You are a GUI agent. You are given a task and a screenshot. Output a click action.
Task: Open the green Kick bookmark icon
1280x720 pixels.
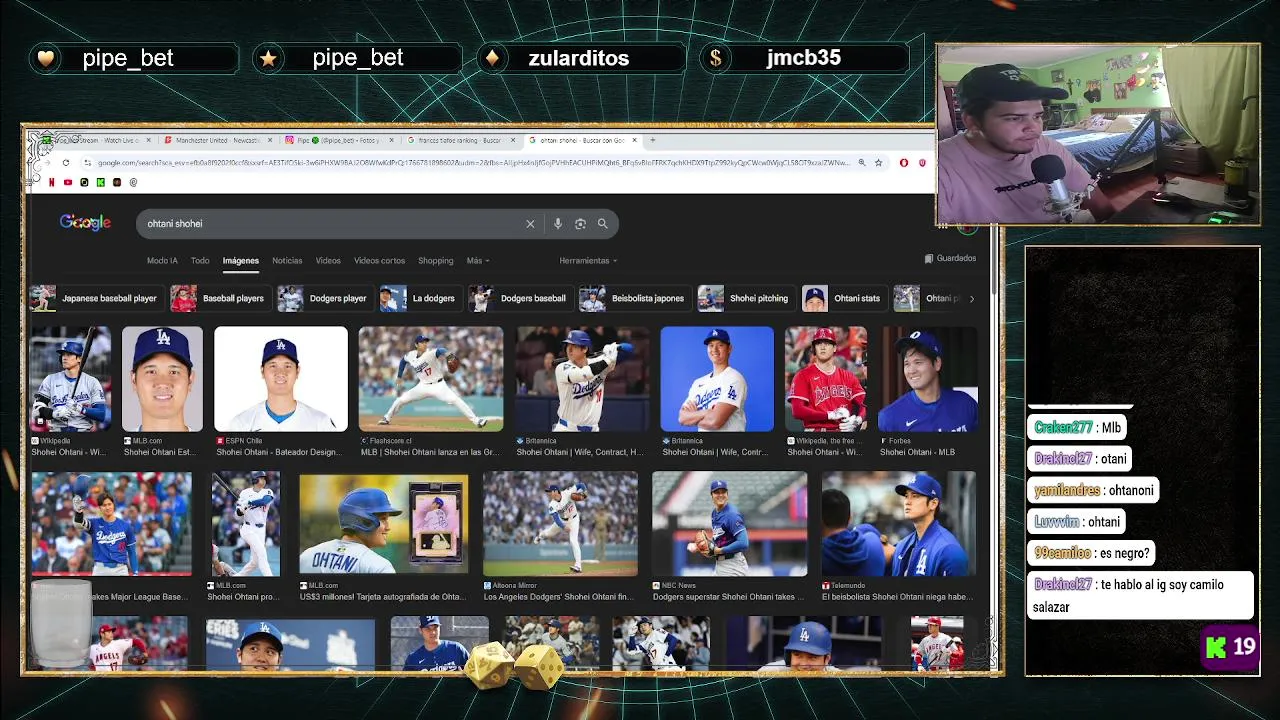100,182
